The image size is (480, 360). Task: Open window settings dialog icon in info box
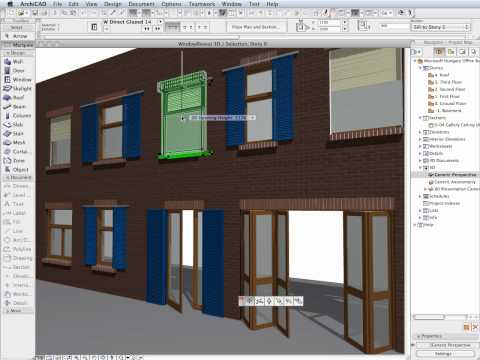coord(94,27)
